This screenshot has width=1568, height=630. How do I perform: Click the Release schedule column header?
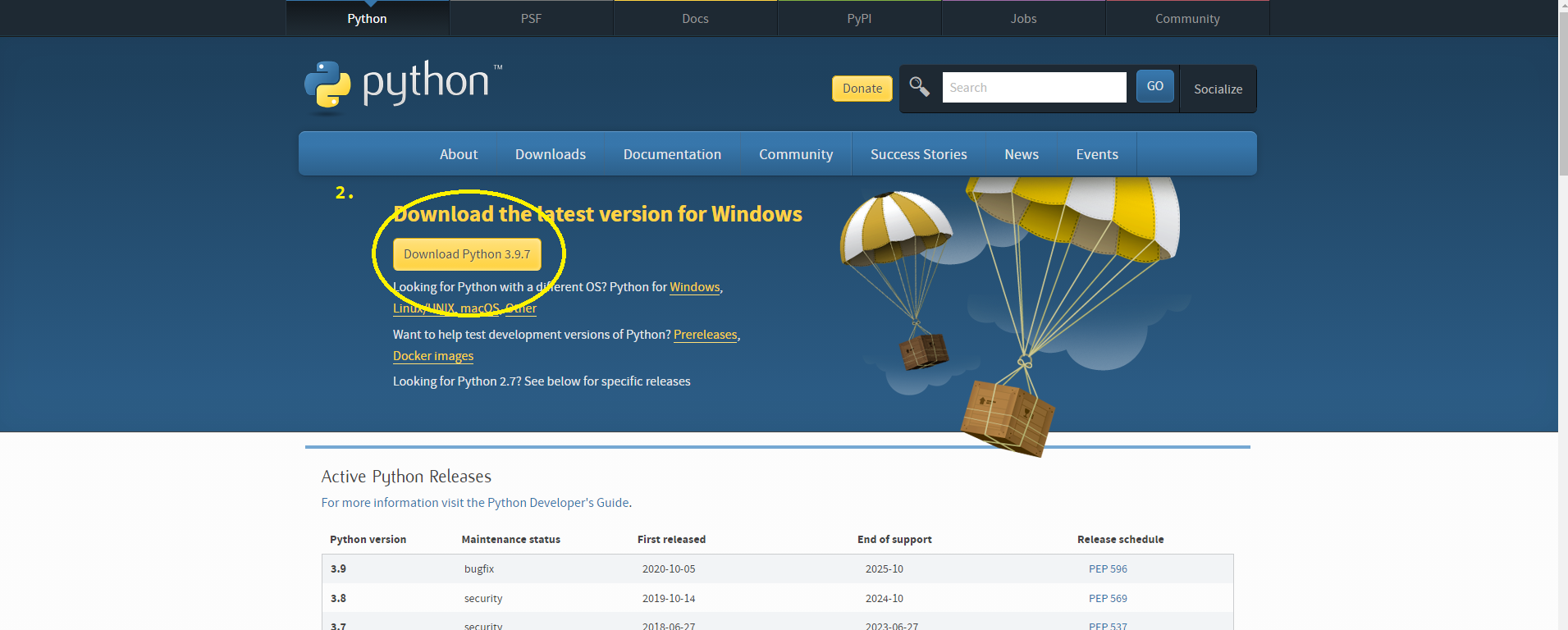pyautogui.click(x=1120, y=539)
